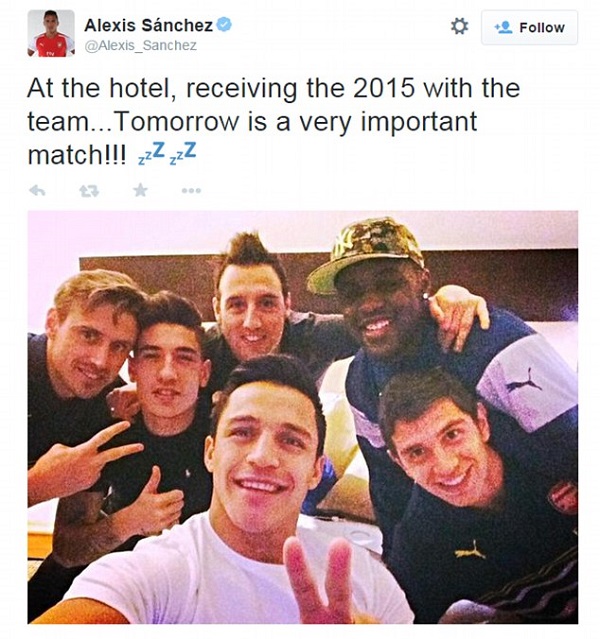Click the reply arrow icon under the tweet
Image resolution: width=600 pixels, height=639 pixels.
(38, 190)
